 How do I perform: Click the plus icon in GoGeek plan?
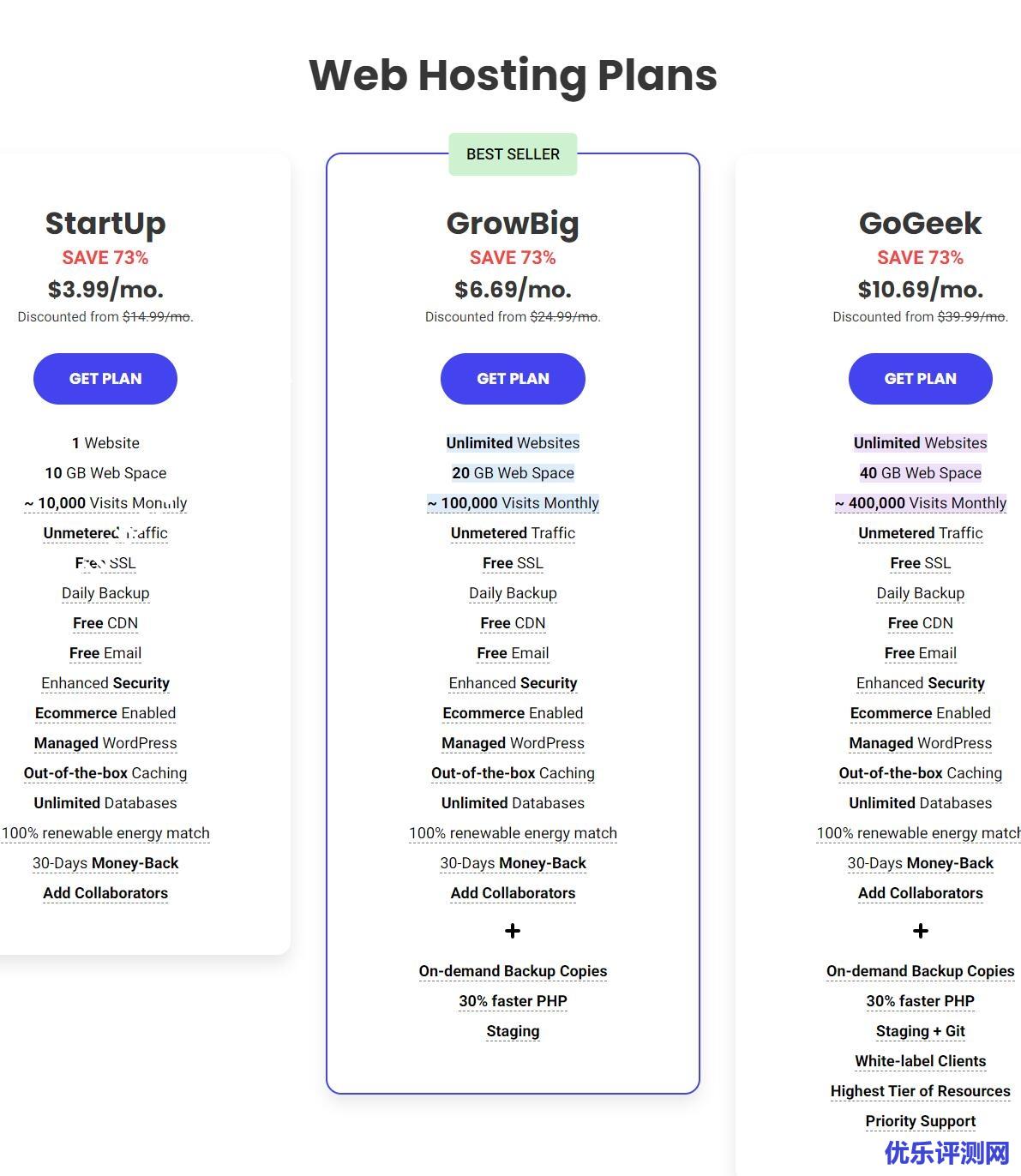(x=920, y=931)
